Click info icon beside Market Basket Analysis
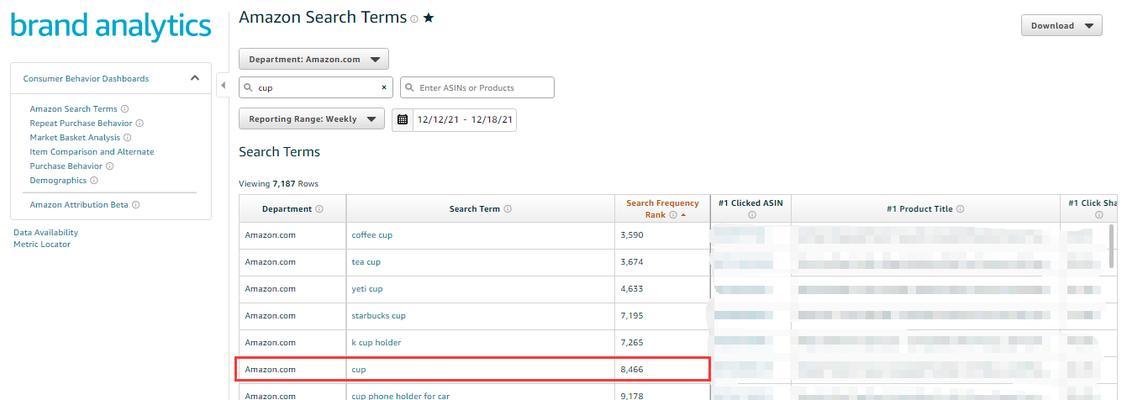Image resolution: width=1127 pixels, height=400 pixels. pos(127,137)
